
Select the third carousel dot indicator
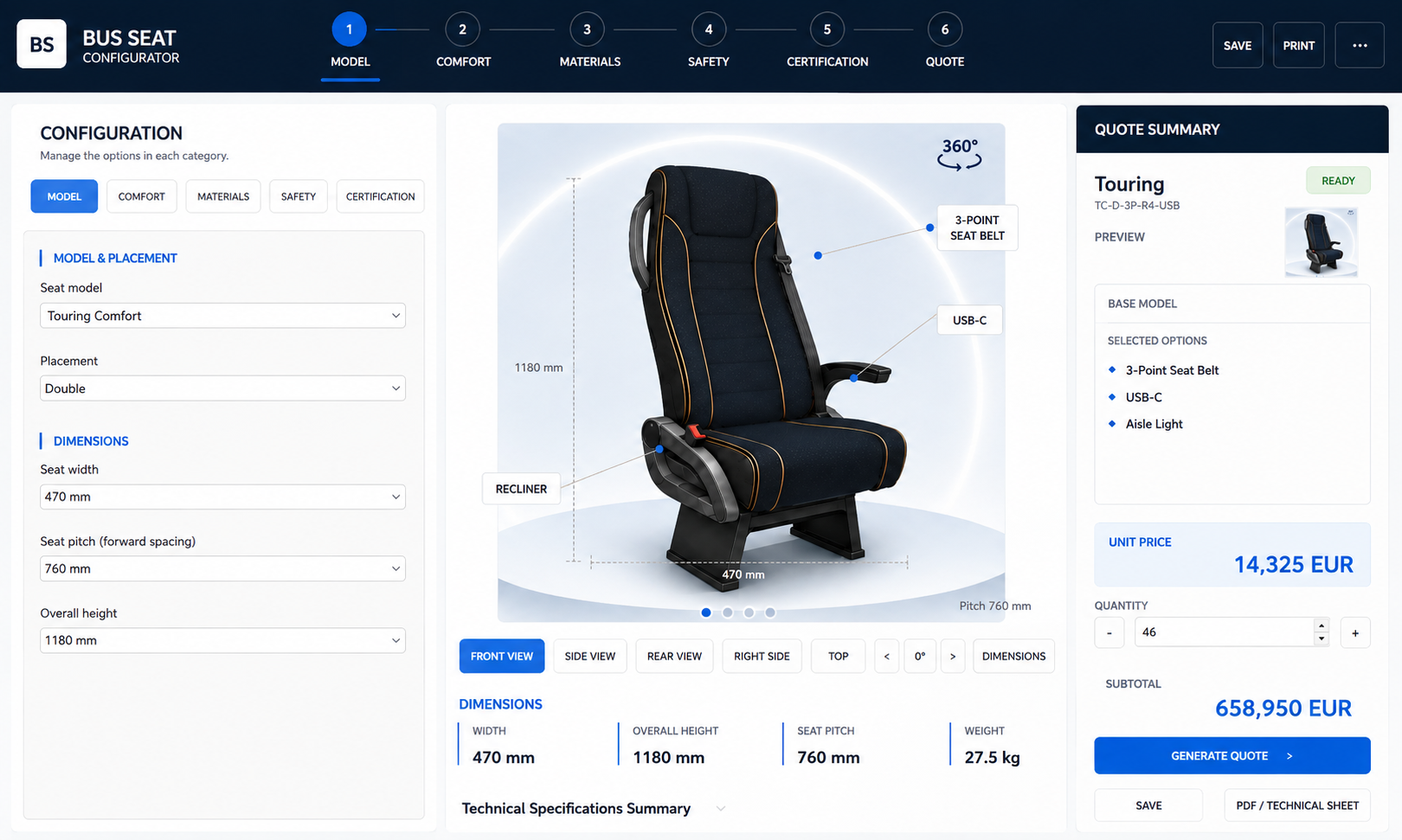(749, 612)
